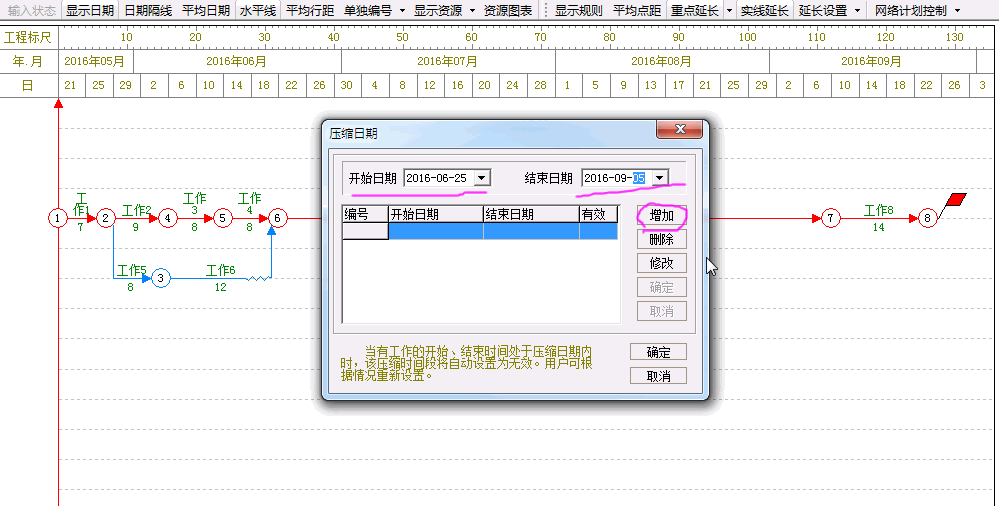Image resolution: width=999 pixels, height=506 pixels.
Task: Click the 工作5 task label
Action: [131, 270]
